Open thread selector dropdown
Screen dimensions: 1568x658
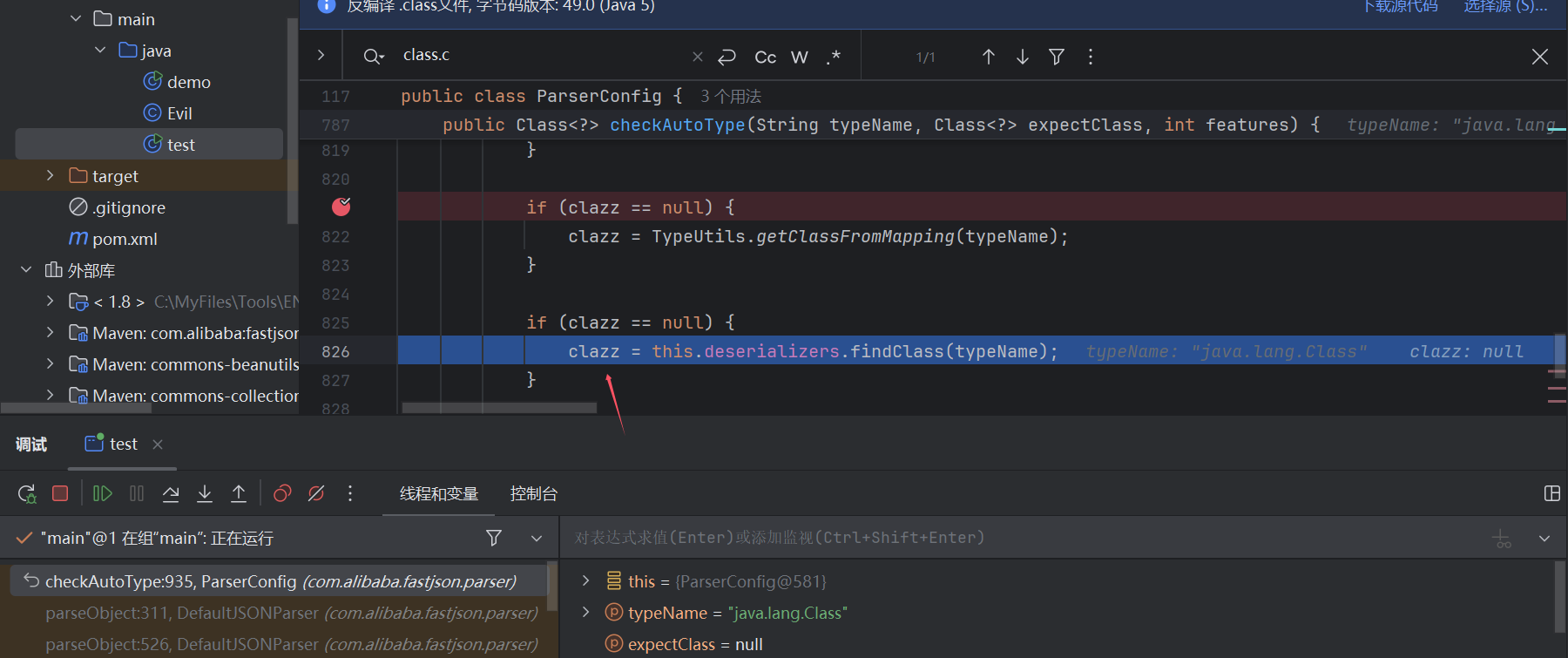click(x=537, y=539)
